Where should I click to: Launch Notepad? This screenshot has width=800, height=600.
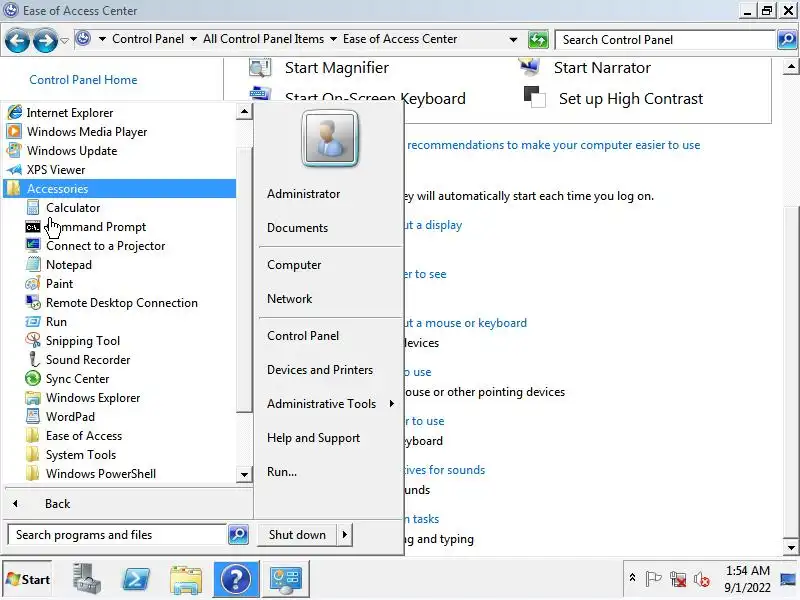pos(69,265)
